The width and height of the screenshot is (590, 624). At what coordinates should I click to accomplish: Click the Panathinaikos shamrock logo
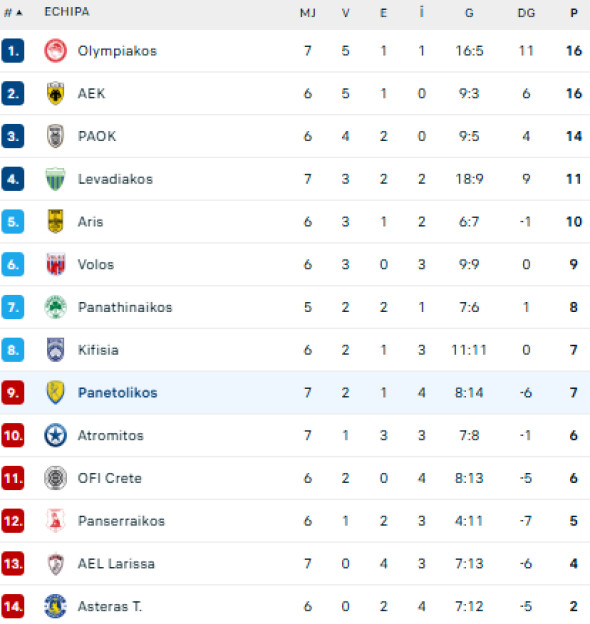[x=55, y=307]
